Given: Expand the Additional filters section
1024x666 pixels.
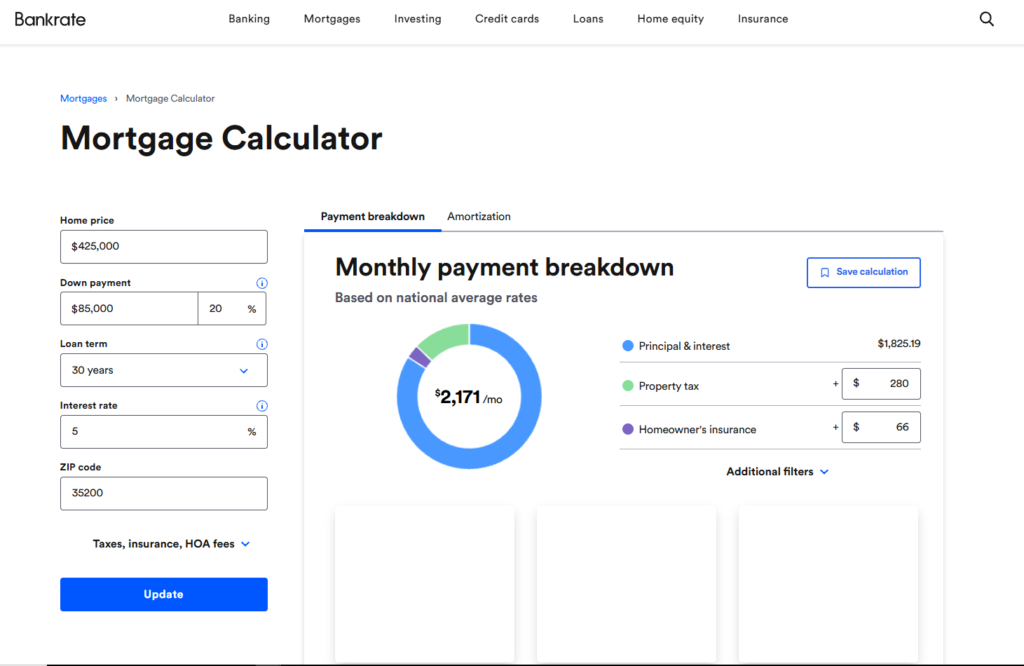Looking at the screenshot, I should (777, 471).
